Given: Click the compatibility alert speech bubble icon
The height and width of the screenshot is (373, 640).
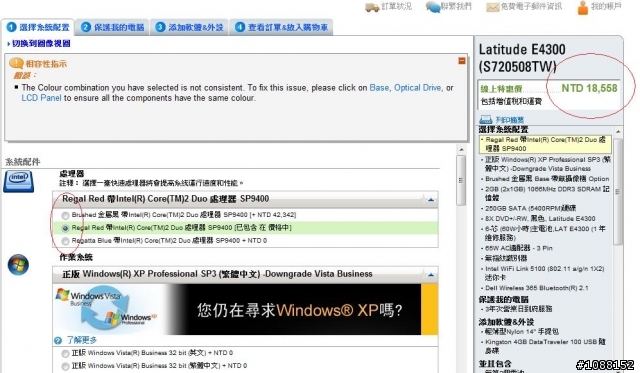Looking at the screenshot, I should pyautogui.click(x=16, y=63).
